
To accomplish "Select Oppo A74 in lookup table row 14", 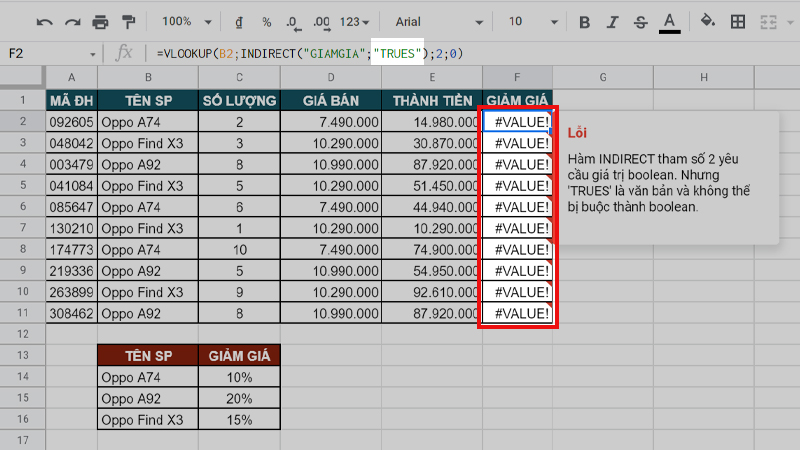I will (148, 377).
